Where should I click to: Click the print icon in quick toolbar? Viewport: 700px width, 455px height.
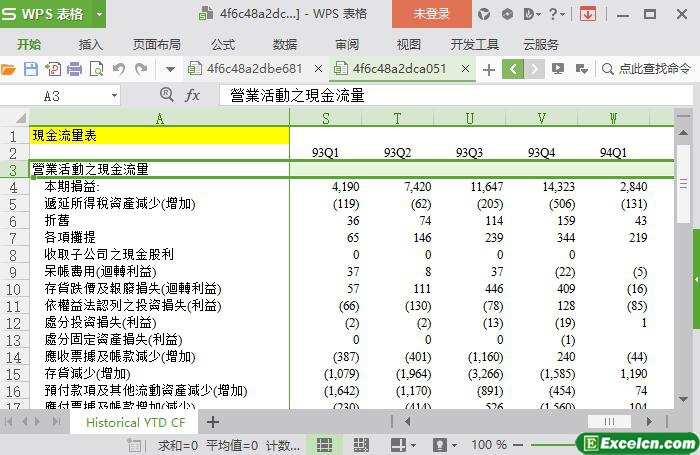75,69
